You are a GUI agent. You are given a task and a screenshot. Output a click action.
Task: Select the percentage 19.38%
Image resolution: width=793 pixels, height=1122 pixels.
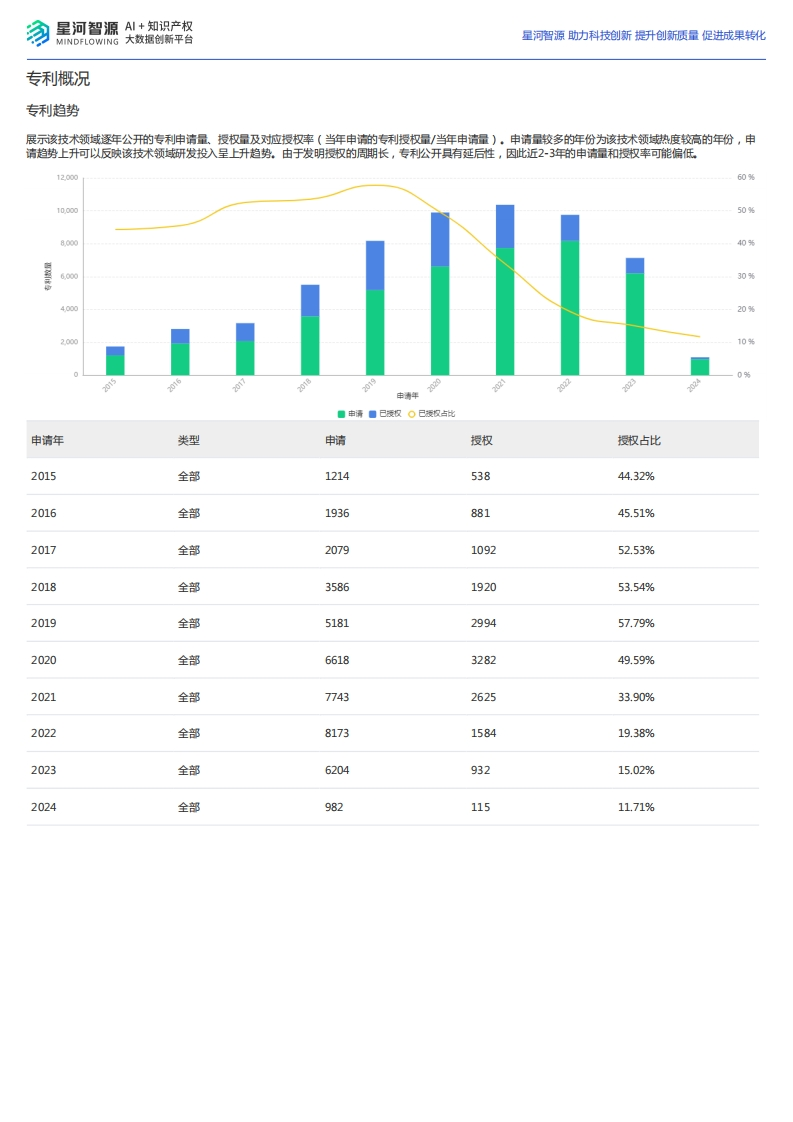click(636, 733)
